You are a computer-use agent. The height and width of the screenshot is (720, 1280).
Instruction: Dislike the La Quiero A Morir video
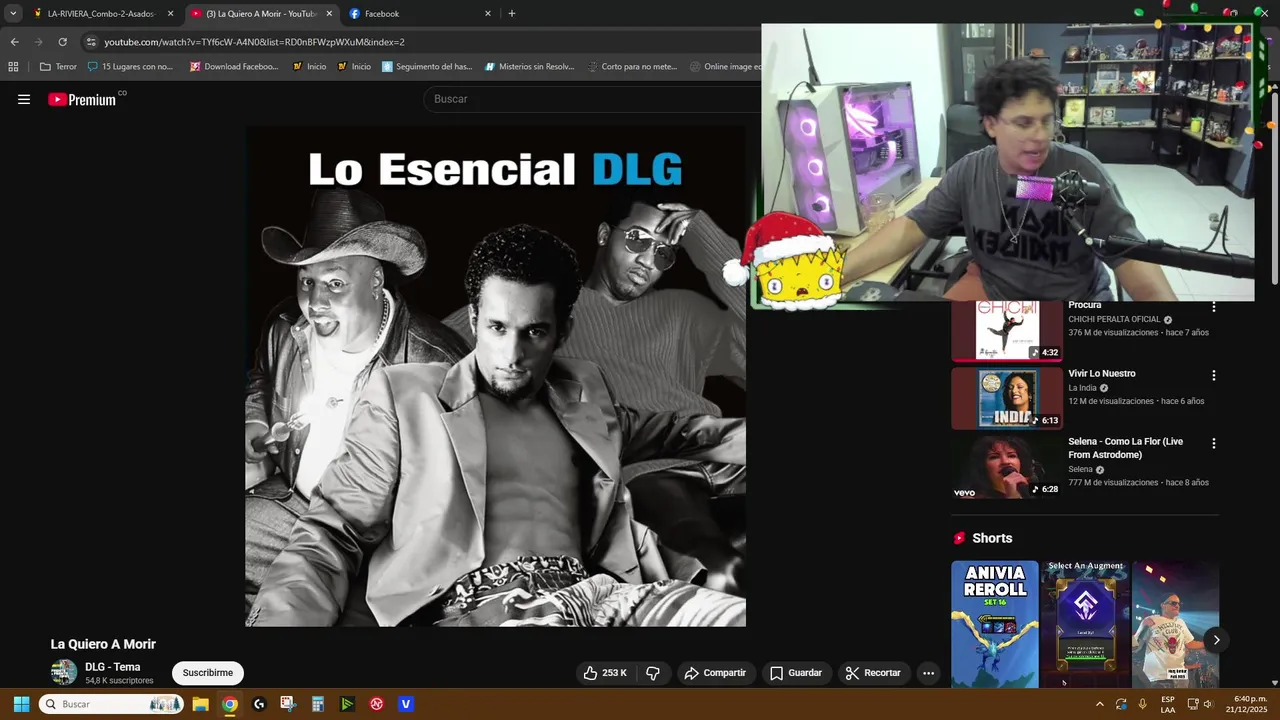point(653,673)
